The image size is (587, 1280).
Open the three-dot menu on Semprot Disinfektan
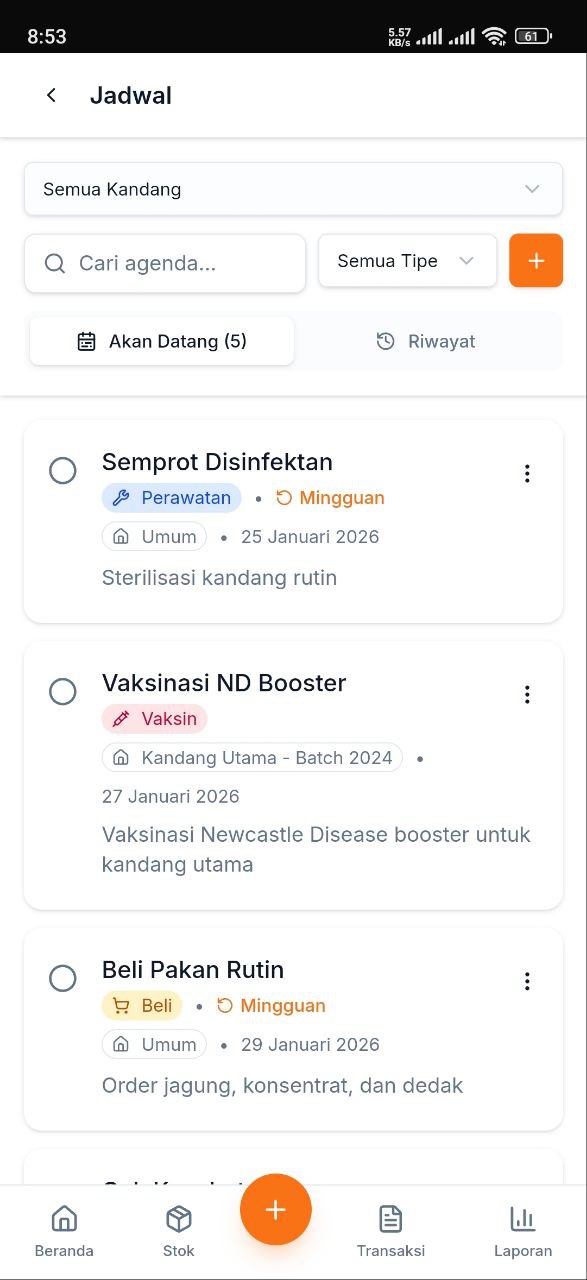[x=527, y=473]
